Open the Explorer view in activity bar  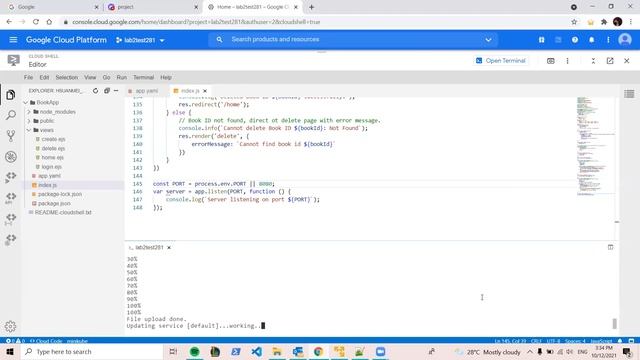coord(11,95)
